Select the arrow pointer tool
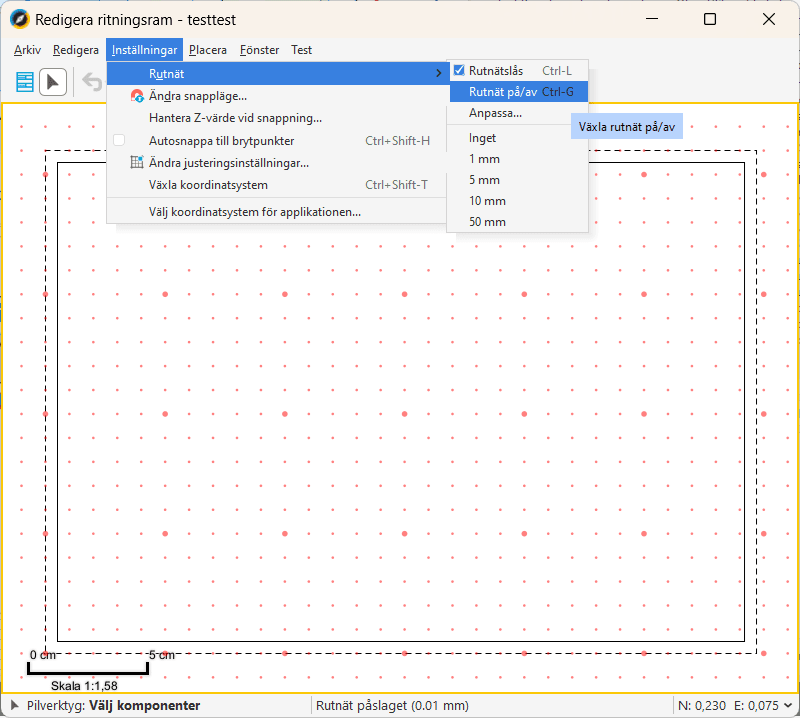Image resolution: width=800 pixels, height=718 pixels. [x=53, y=82]
